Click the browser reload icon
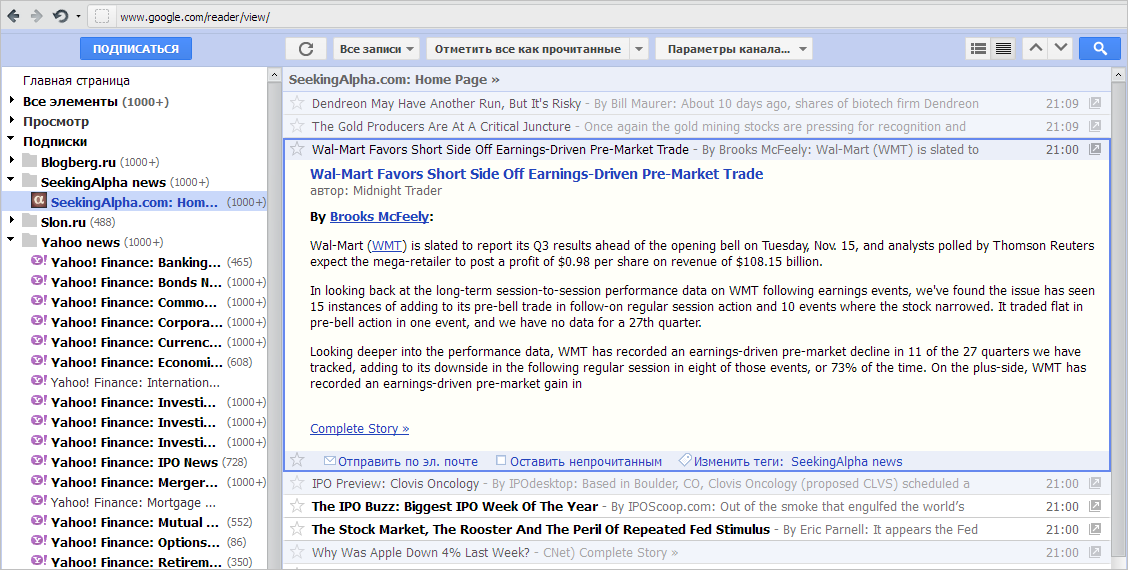1128x570 pixels. [x=60, y=16]
